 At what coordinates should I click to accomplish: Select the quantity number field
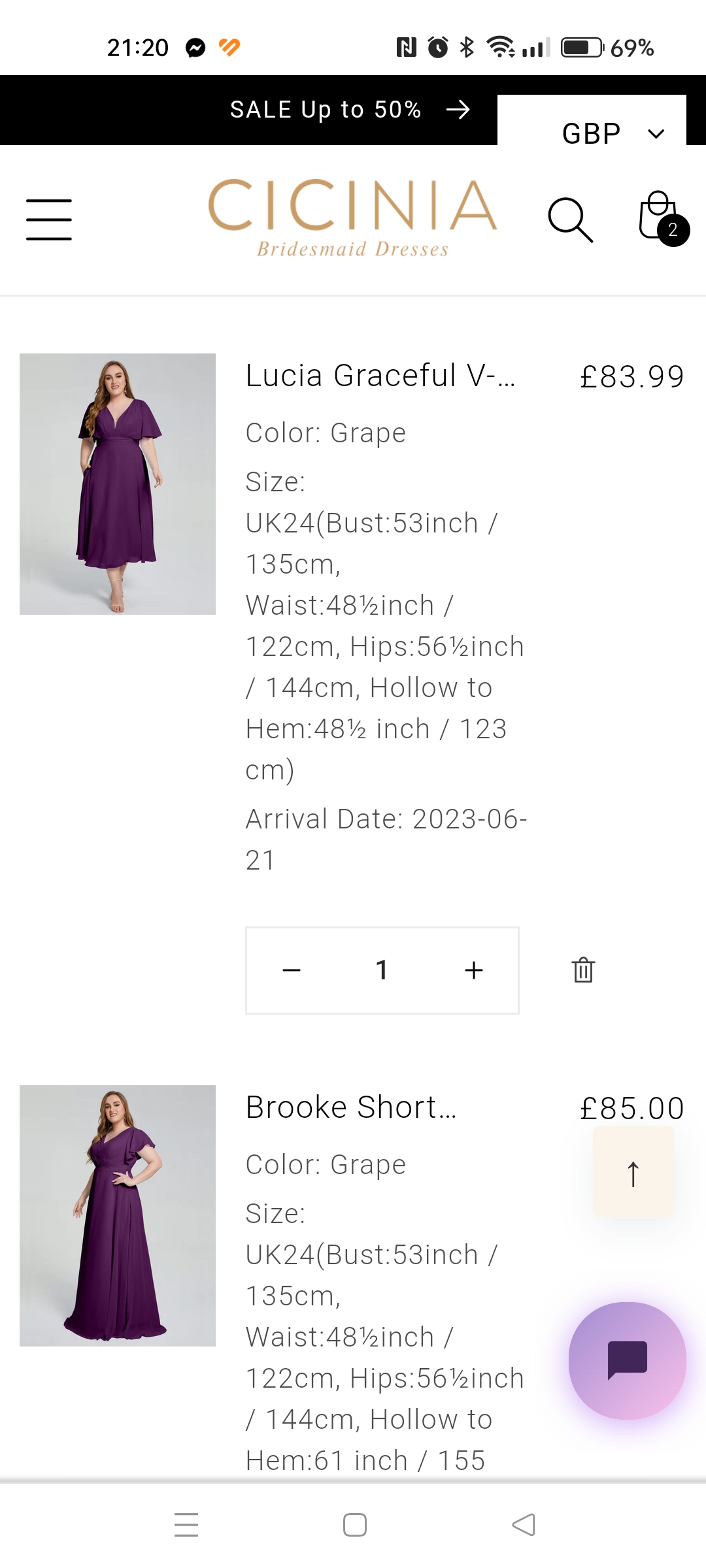coord(382,970)
